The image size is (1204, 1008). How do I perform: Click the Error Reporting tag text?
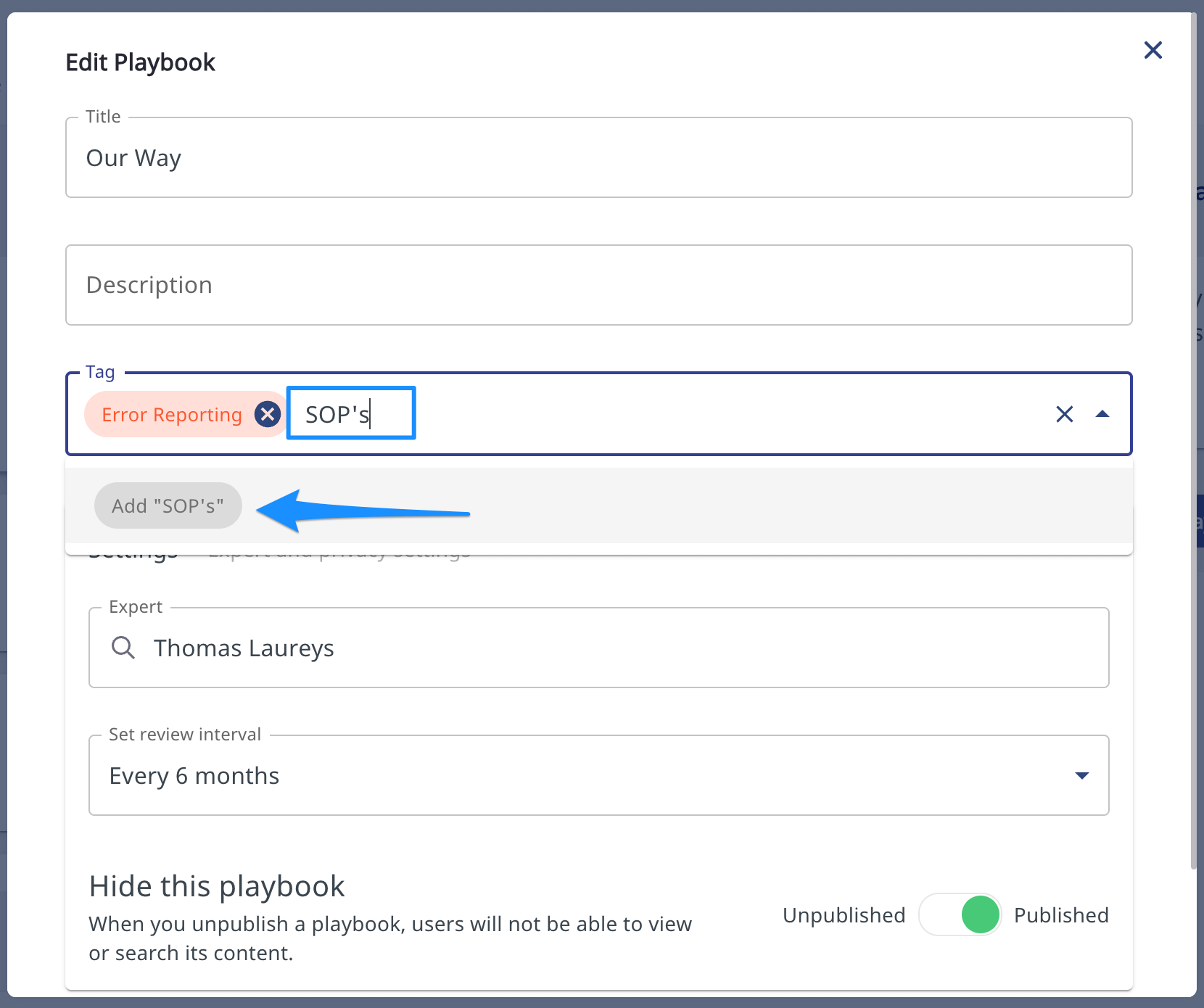pyautogui.click(x=172, y=415)
